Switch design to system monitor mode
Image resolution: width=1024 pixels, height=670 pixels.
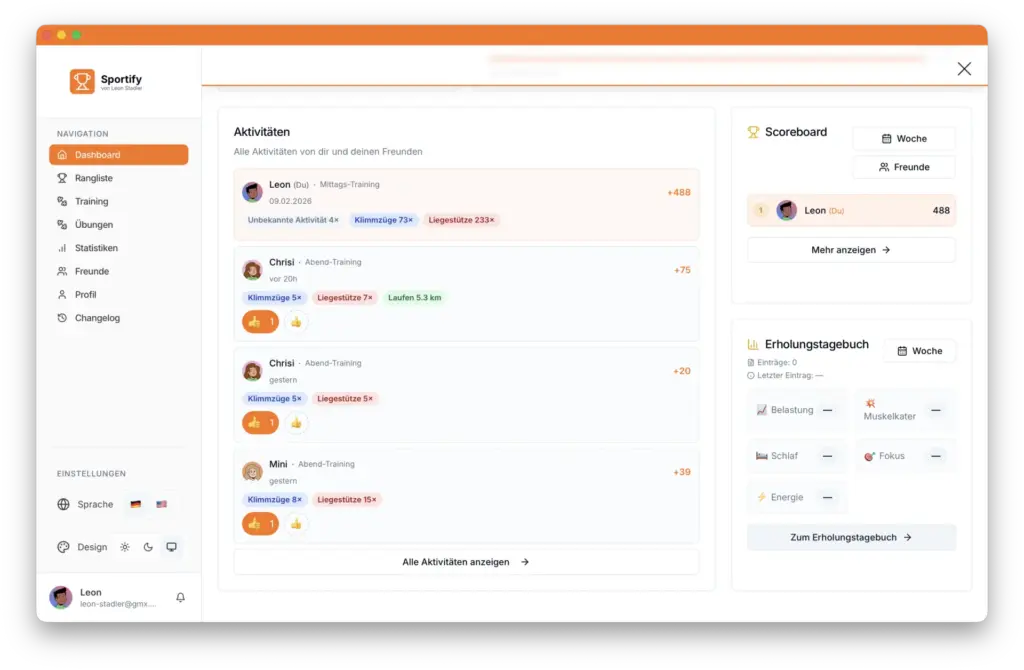(x=171, y=547)
